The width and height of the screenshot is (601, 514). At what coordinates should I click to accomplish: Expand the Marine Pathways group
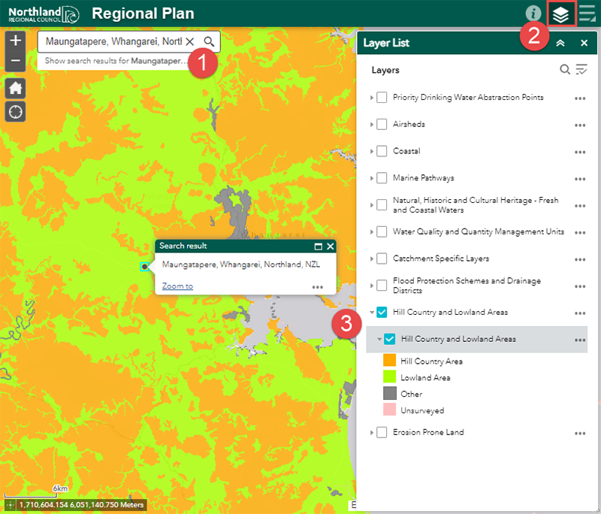pyautogui.click(x=371, y=178)
